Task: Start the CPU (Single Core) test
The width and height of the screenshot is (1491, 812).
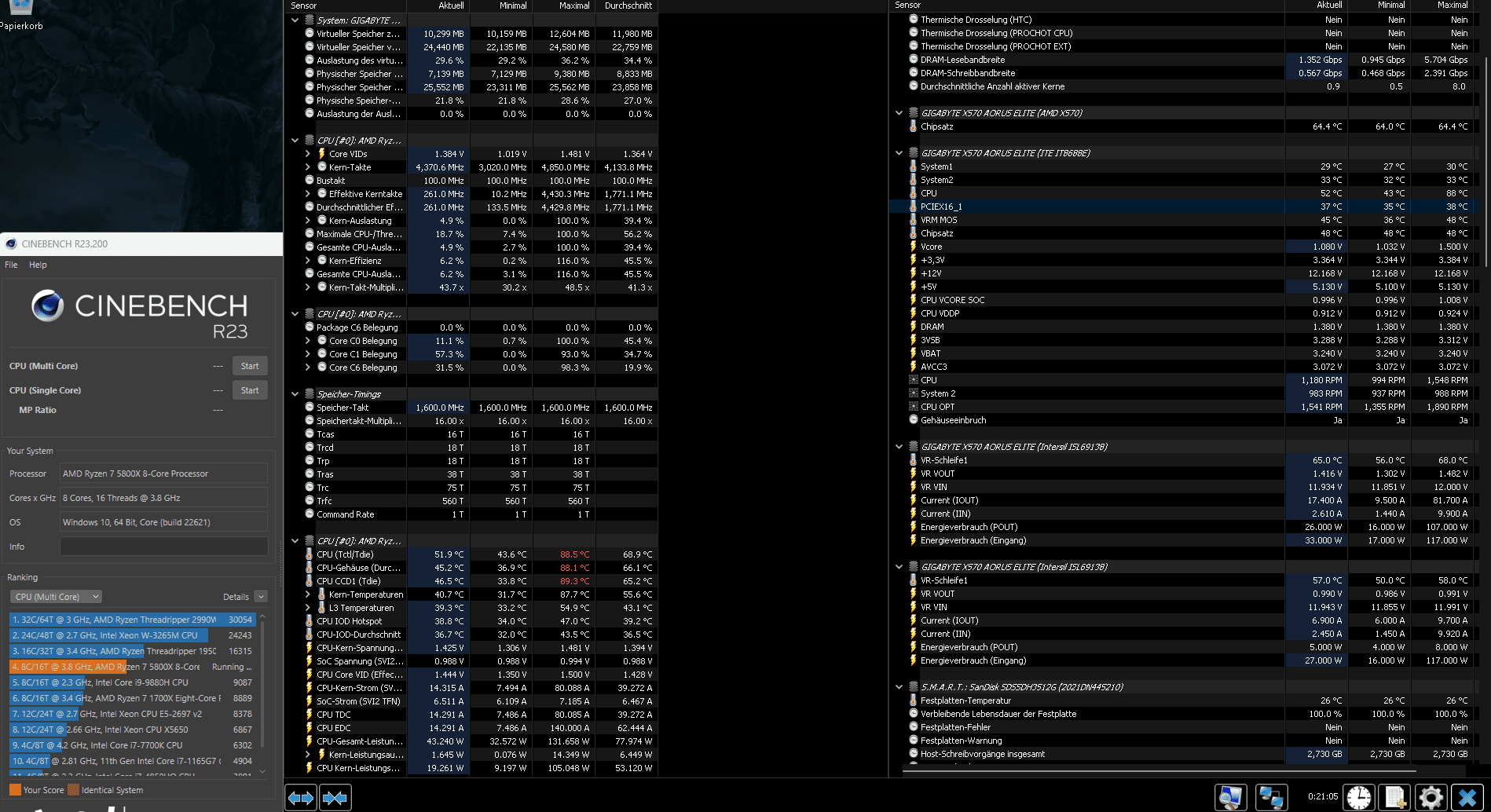Action: 250,390
